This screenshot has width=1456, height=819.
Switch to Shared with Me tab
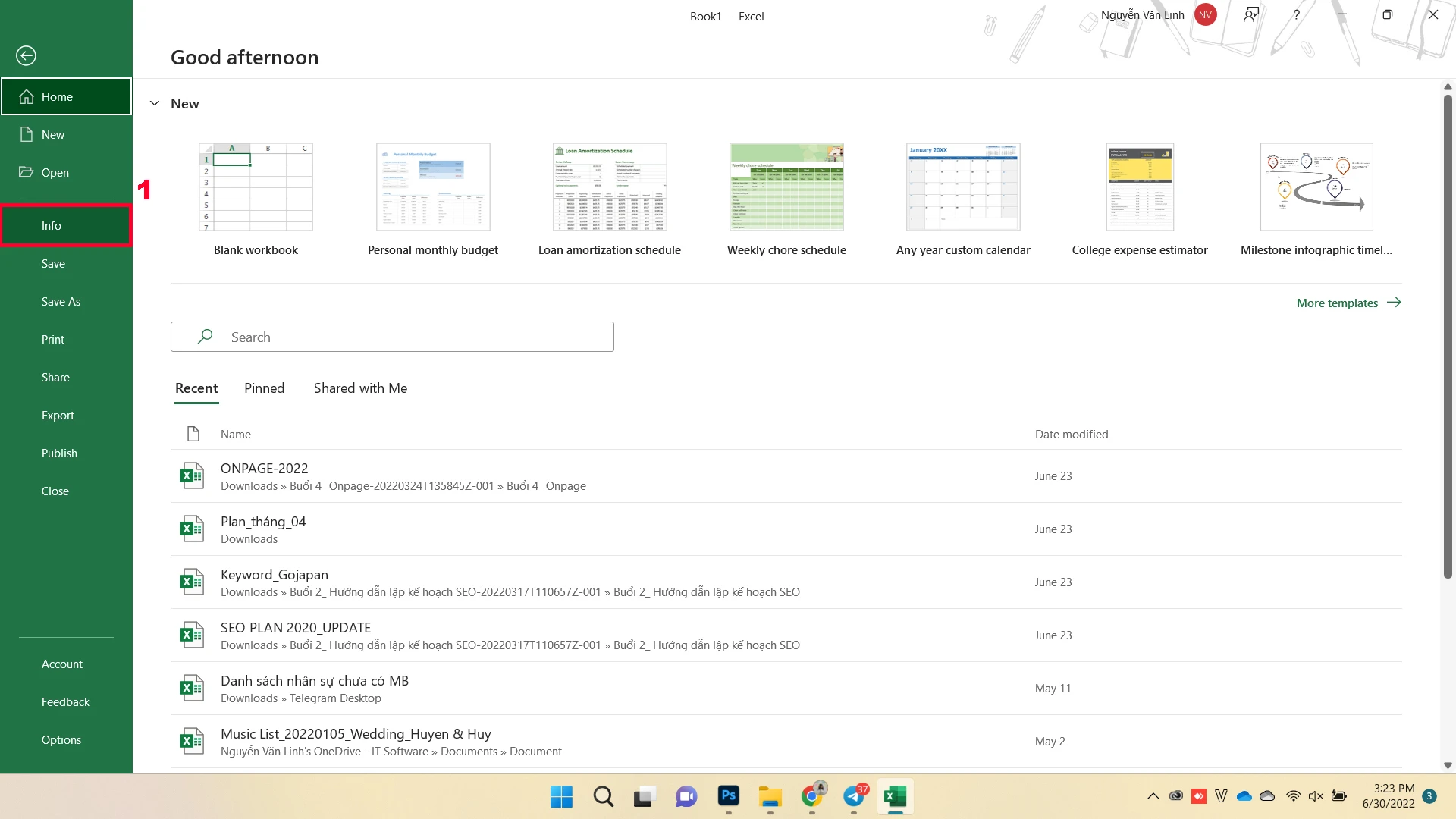[x=360, y=388]
